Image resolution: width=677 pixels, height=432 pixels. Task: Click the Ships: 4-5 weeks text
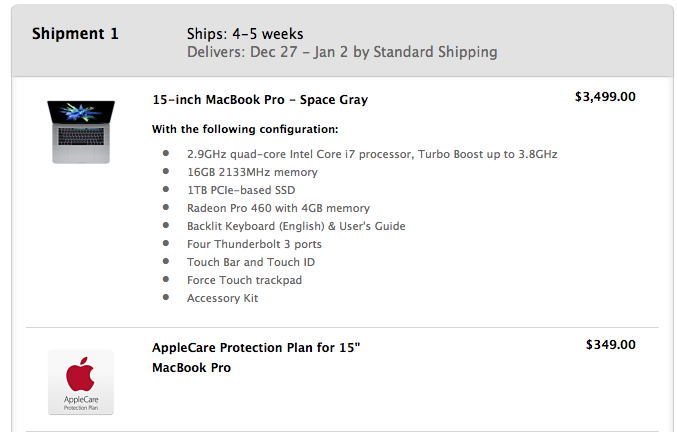pyautogui.click(x=245, y=34)
